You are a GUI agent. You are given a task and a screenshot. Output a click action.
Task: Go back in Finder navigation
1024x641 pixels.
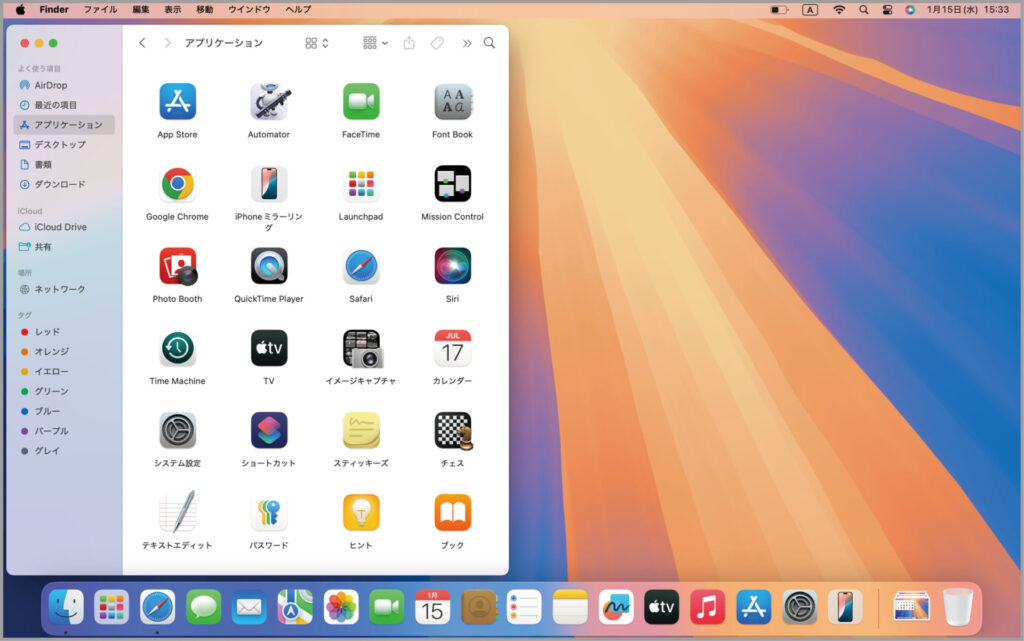click(x=142, y=43)
